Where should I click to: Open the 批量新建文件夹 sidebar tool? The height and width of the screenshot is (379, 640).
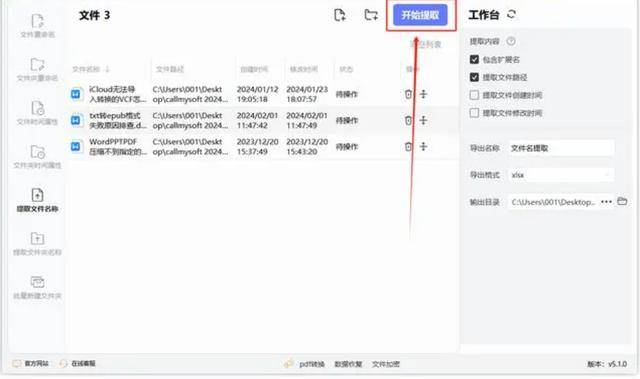(x=37, y=288)
